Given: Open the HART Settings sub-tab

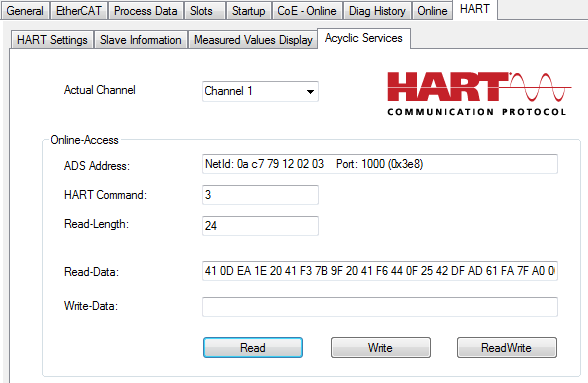Looking at the screenshot, I should point(52,40).
